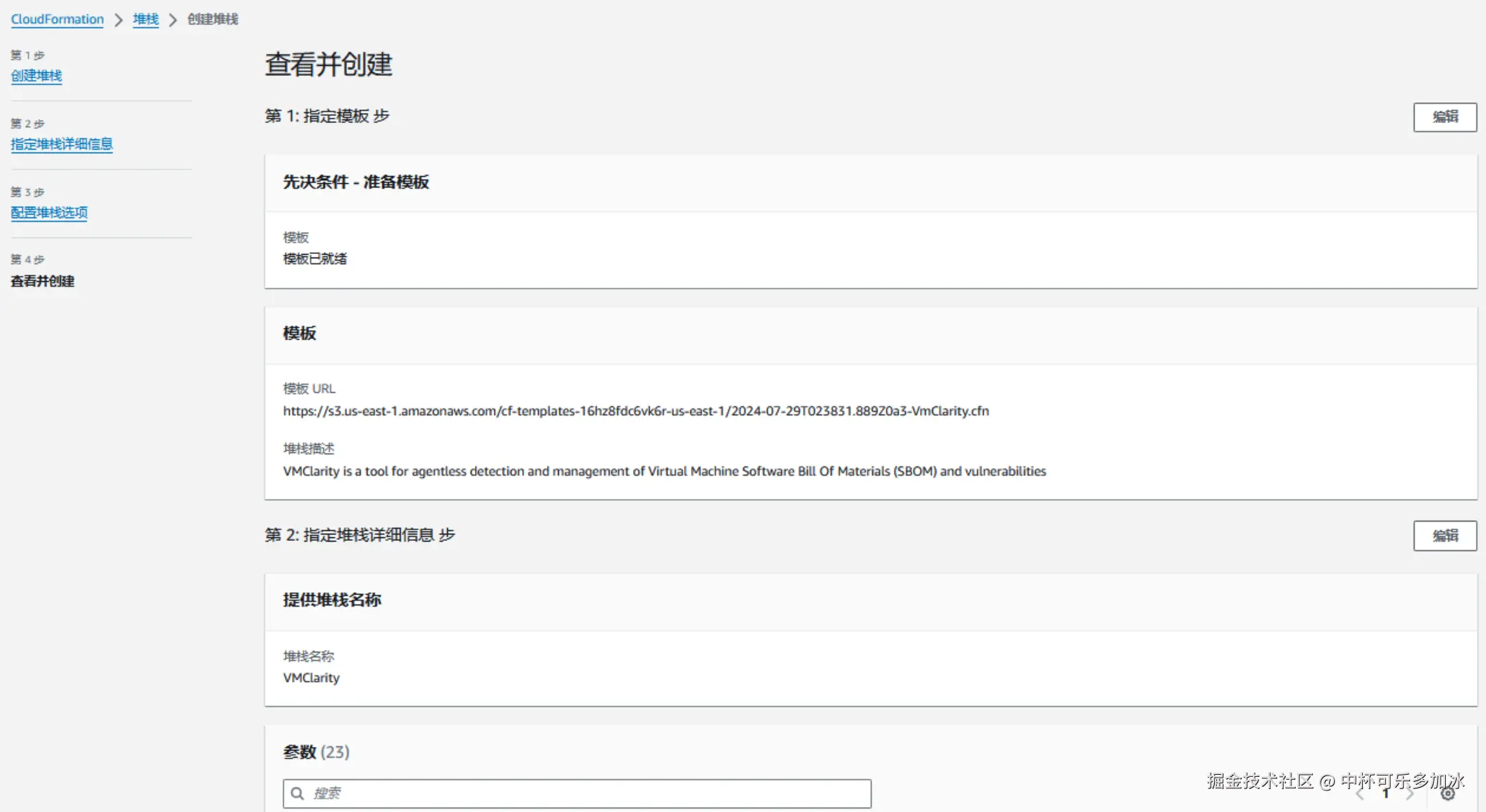
Task: Go to step 2 指定堆栈详细信息 link
Action: tap(62, 145)
